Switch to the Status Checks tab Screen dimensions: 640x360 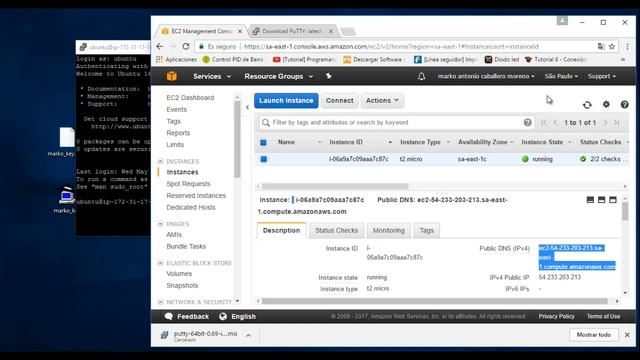336,231
